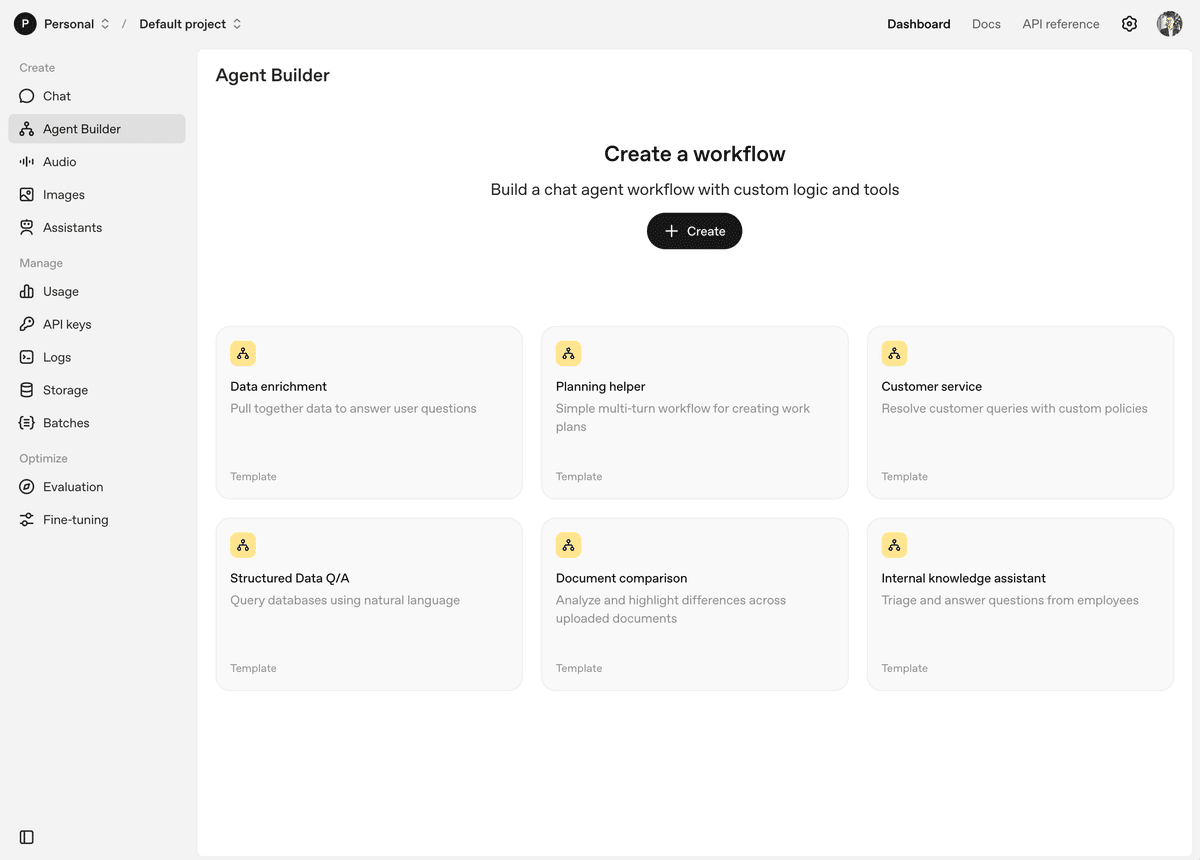This screenshot has height=860, width=1200.
Task: Open the settings gear
Action: [x=1129, y=23]
